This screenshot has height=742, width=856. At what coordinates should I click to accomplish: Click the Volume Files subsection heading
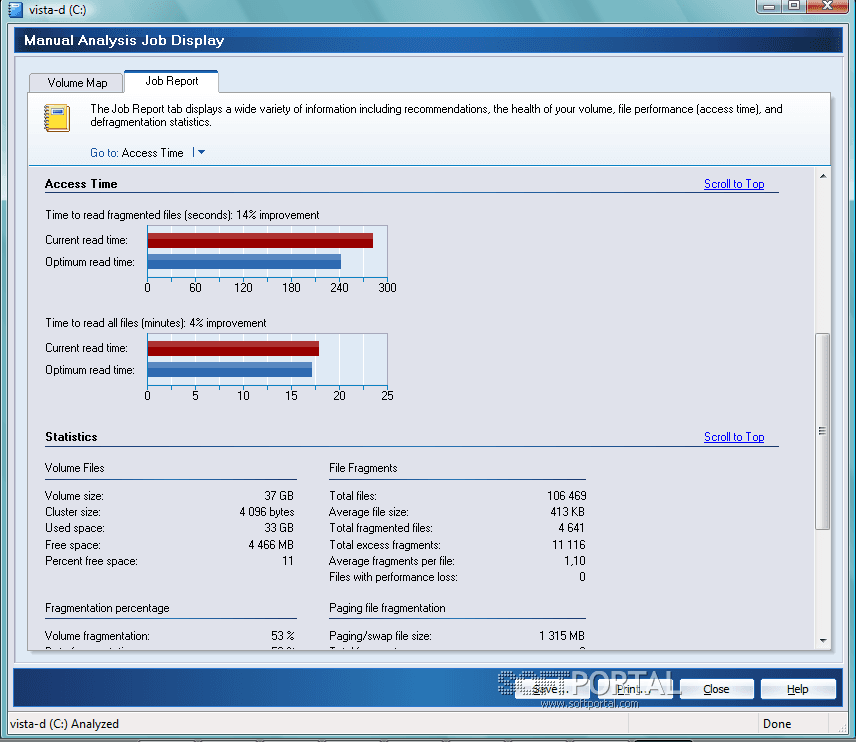[x=74, y=468]
